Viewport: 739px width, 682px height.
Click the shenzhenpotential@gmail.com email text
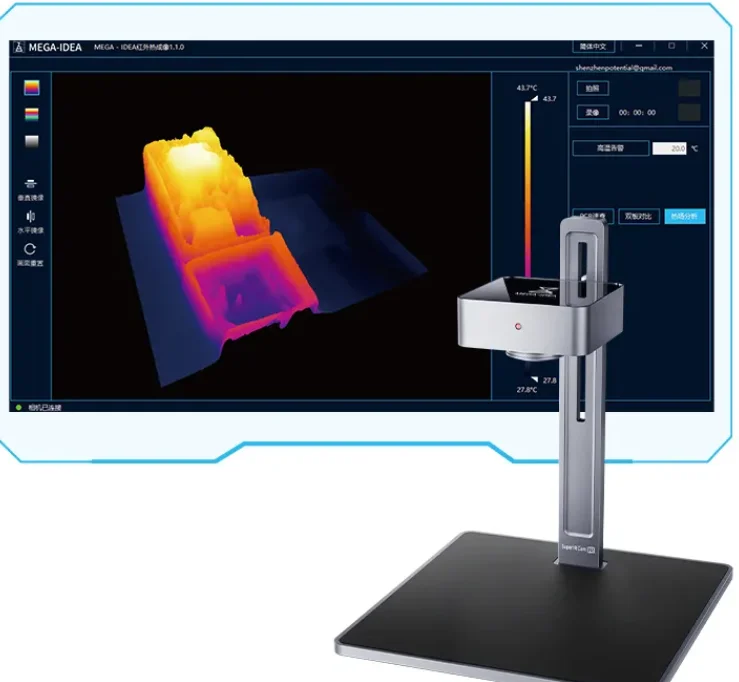tap(624, 68)
